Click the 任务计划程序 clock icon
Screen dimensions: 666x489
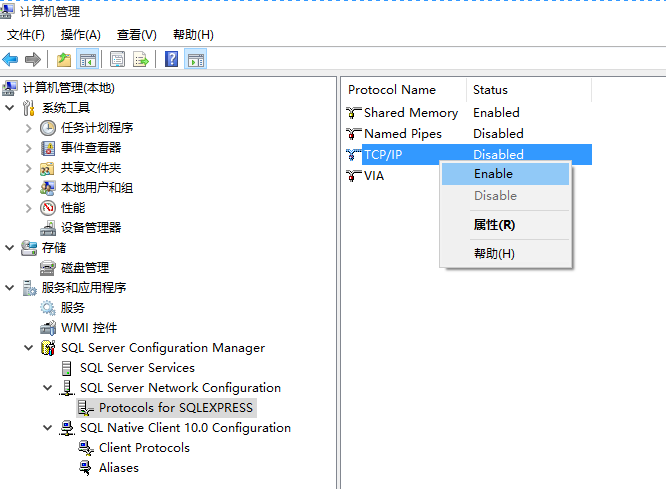pos(48,128)
